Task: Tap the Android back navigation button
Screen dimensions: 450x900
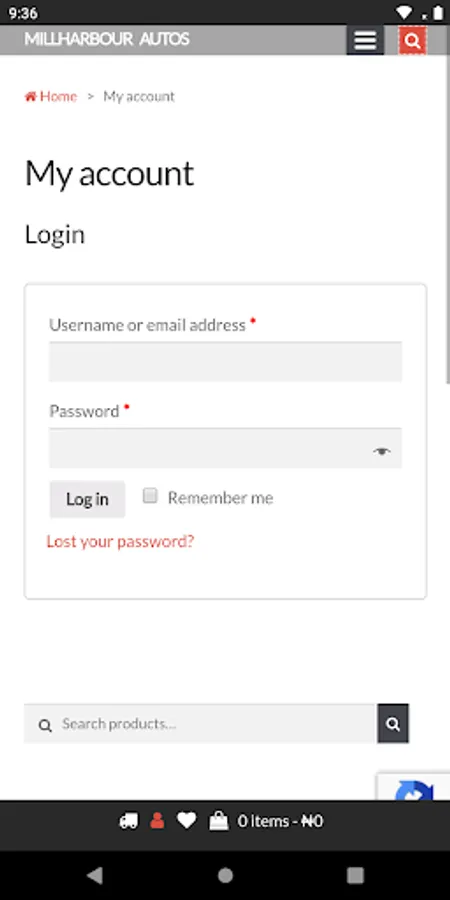Action: 95,875
